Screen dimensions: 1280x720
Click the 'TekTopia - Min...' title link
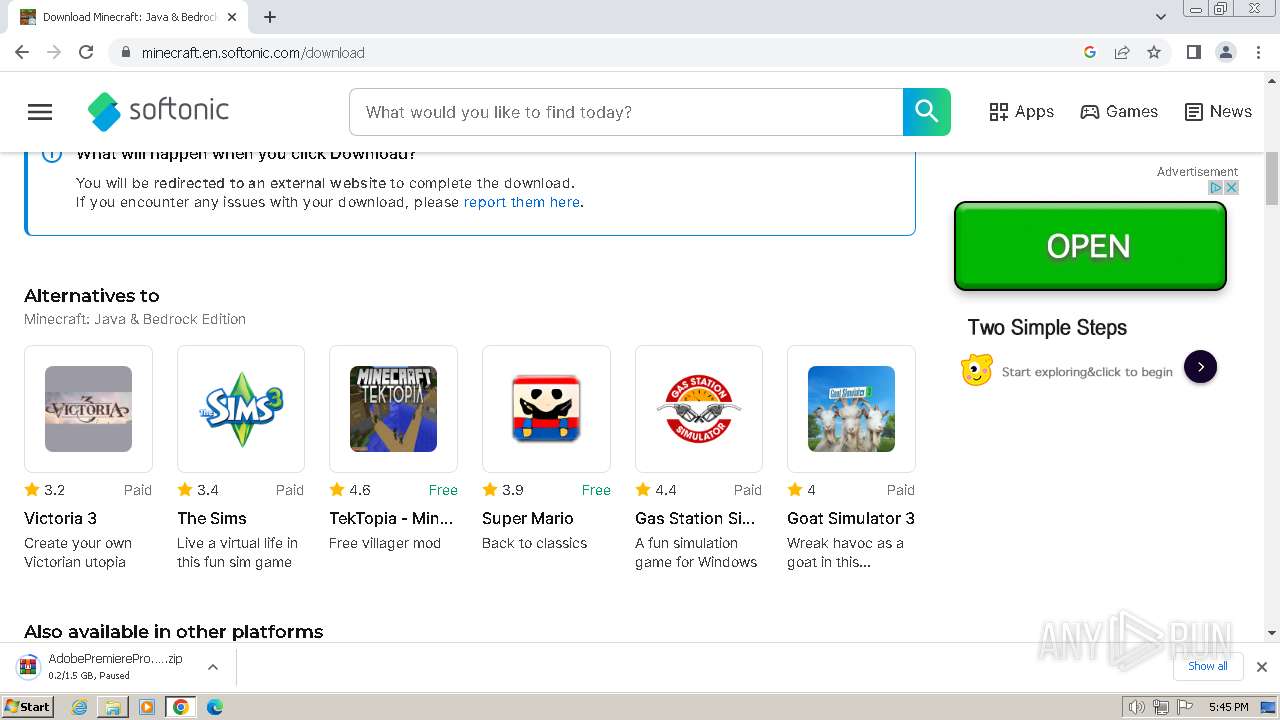click(x=391, y=518)
